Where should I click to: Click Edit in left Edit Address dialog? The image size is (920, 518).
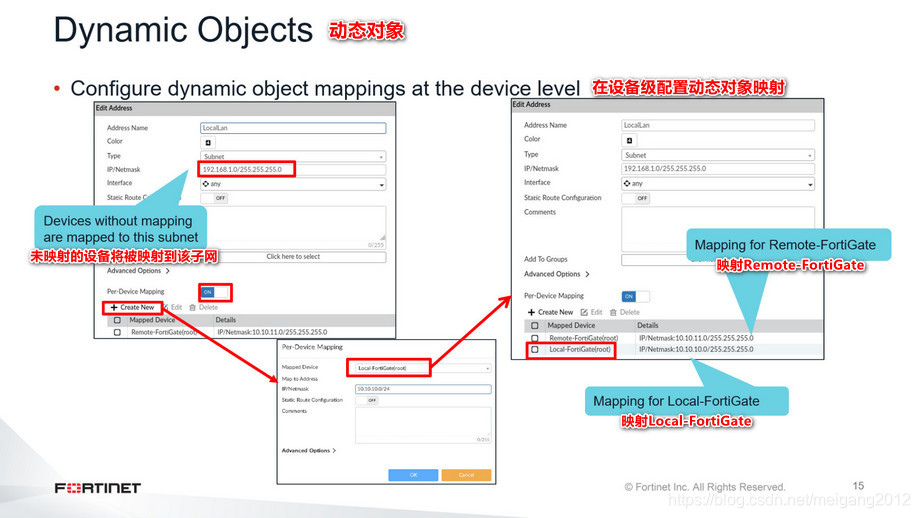click(x=172, y=307)
